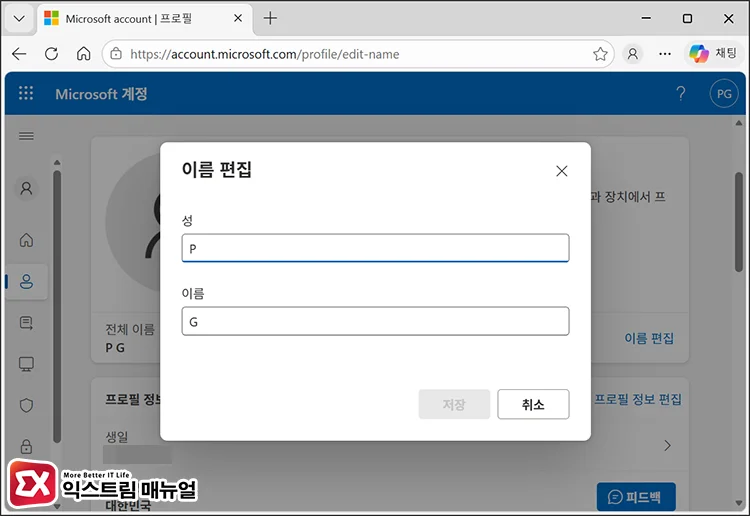Open the 피드백 button

click(x=636, y=497)
